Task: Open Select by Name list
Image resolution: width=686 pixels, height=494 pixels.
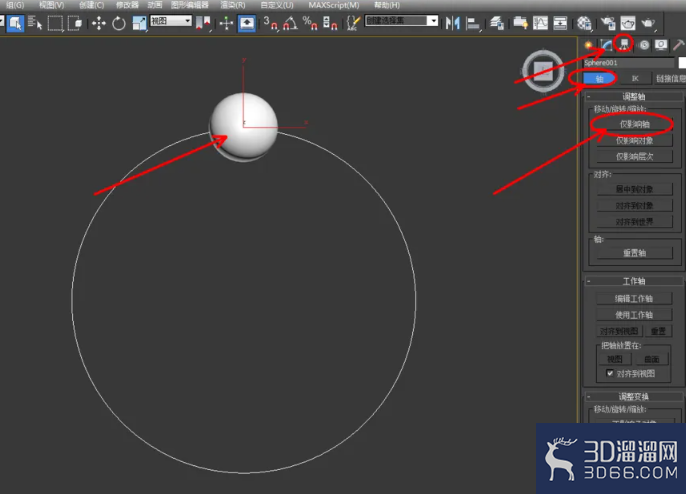Action: point(35,23)
